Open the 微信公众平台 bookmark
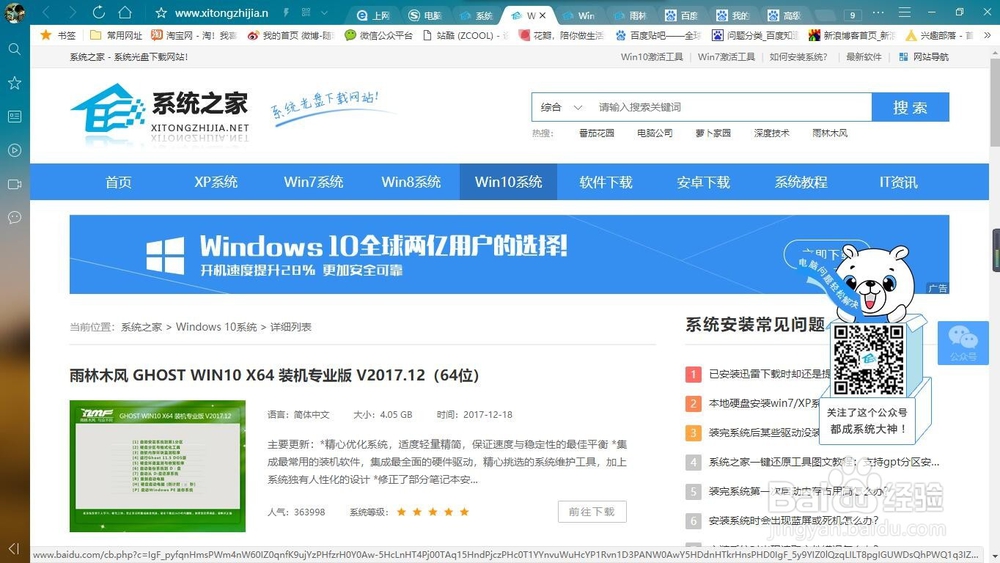Image resolution: width=1000 pixels, height=563 pixels. (379, 35)
